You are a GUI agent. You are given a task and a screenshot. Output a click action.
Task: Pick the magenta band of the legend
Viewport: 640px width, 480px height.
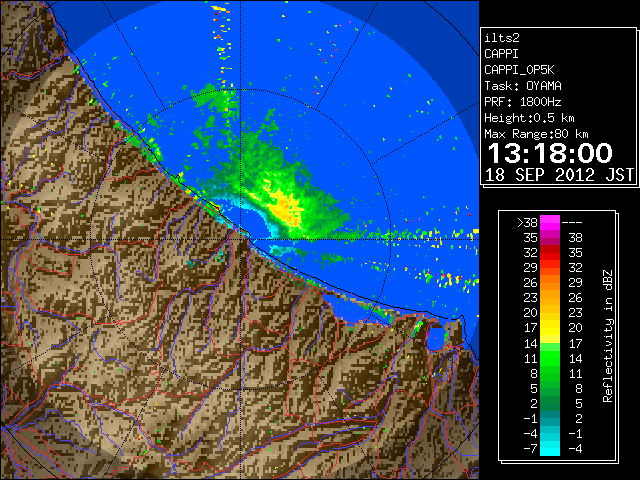click(550, 223)
